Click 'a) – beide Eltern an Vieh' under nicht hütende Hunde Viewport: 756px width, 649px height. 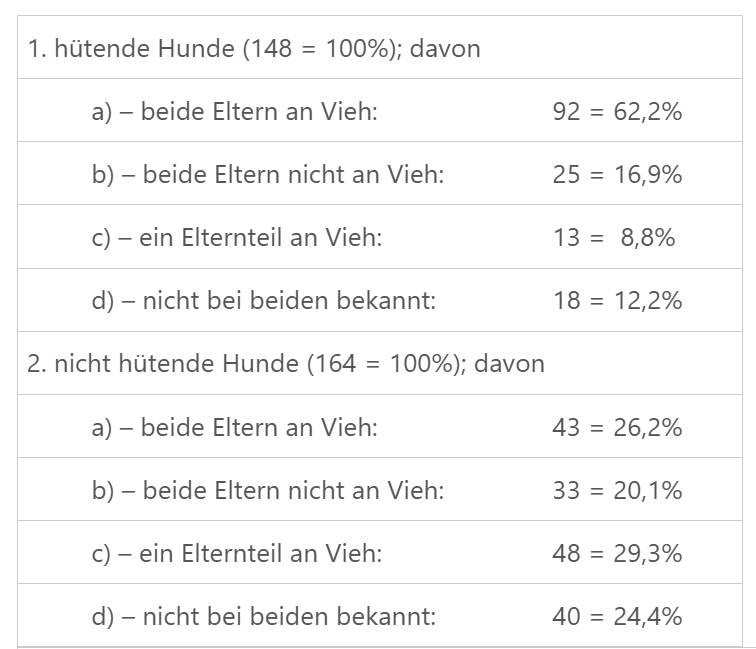pyautogui.click(x=234, y=427)
